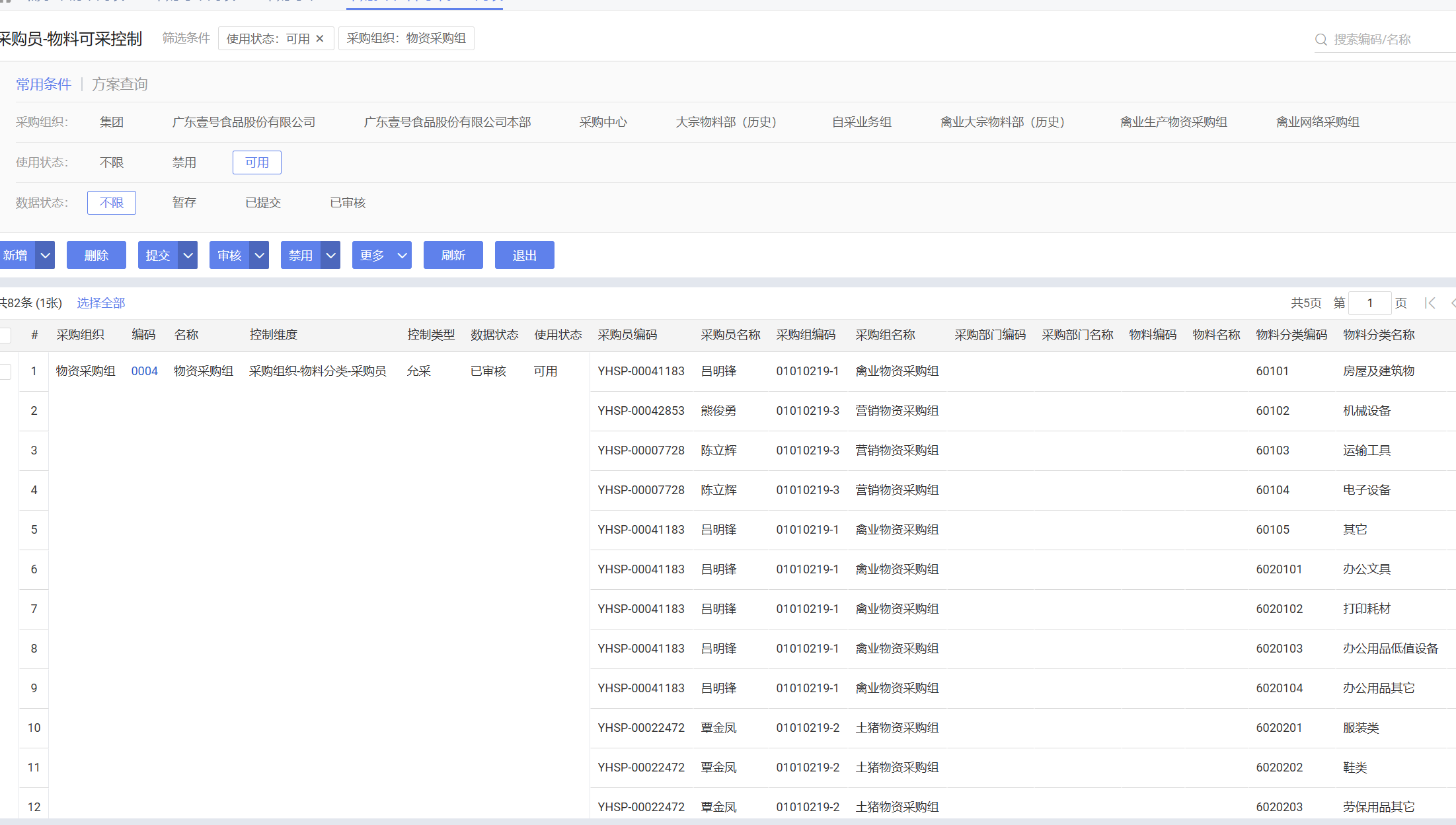Expand the 提交 dropdown arrow

(x=188, y=256)
